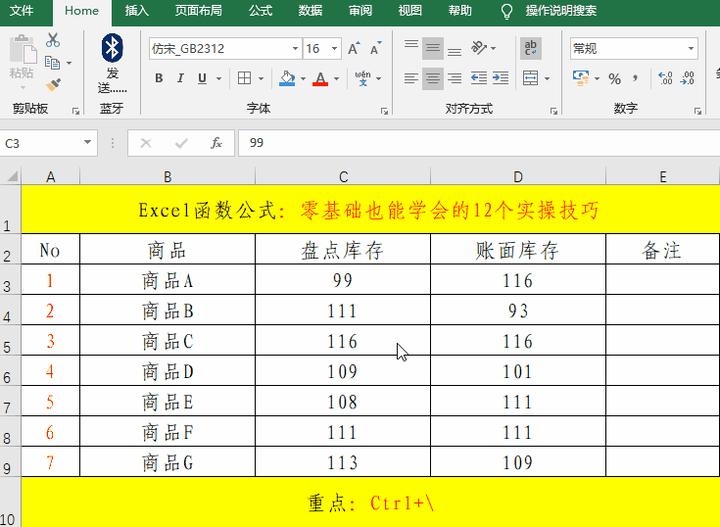
Task: Click the formula bar showing 99
Action: click(479, 143)
